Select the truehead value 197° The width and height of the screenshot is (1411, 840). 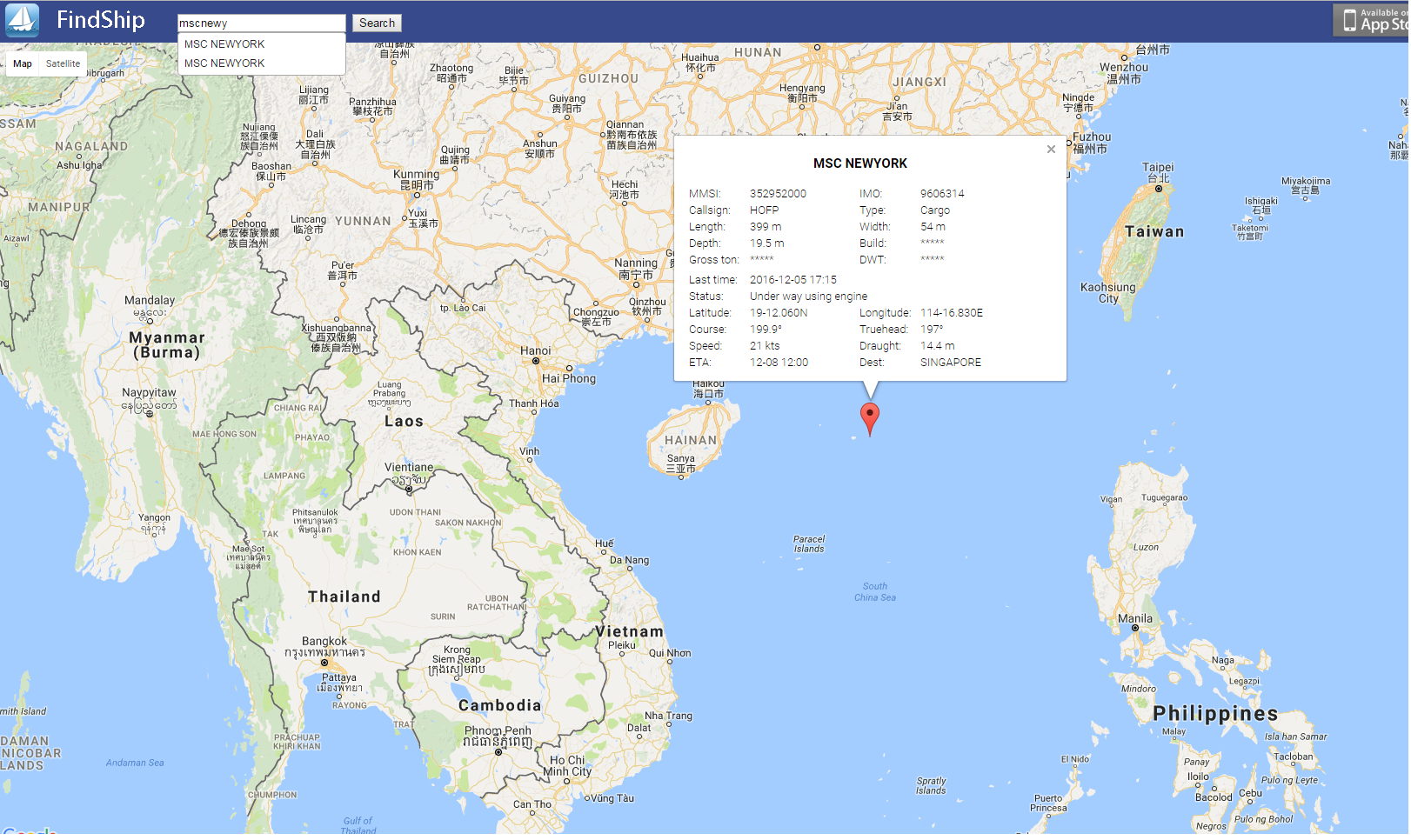coord(932,330)
